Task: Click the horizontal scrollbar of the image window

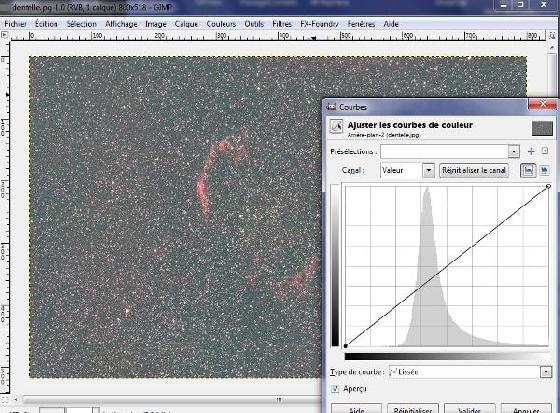Action: (x=171, y=400)
